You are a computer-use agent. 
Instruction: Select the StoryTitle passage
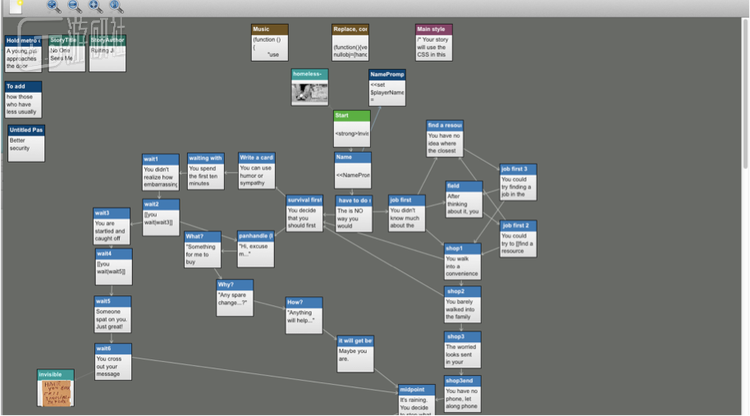click(x=66, y=53)
